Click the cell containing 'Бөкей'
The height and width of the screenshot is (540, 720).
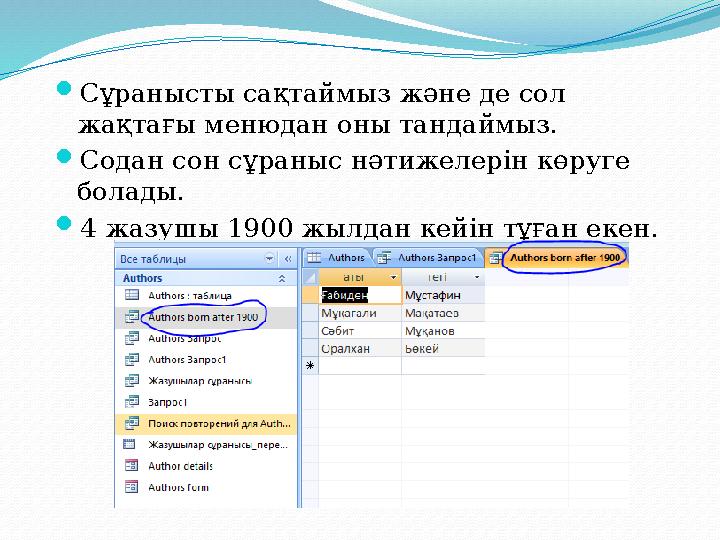(x=443, y=348)
